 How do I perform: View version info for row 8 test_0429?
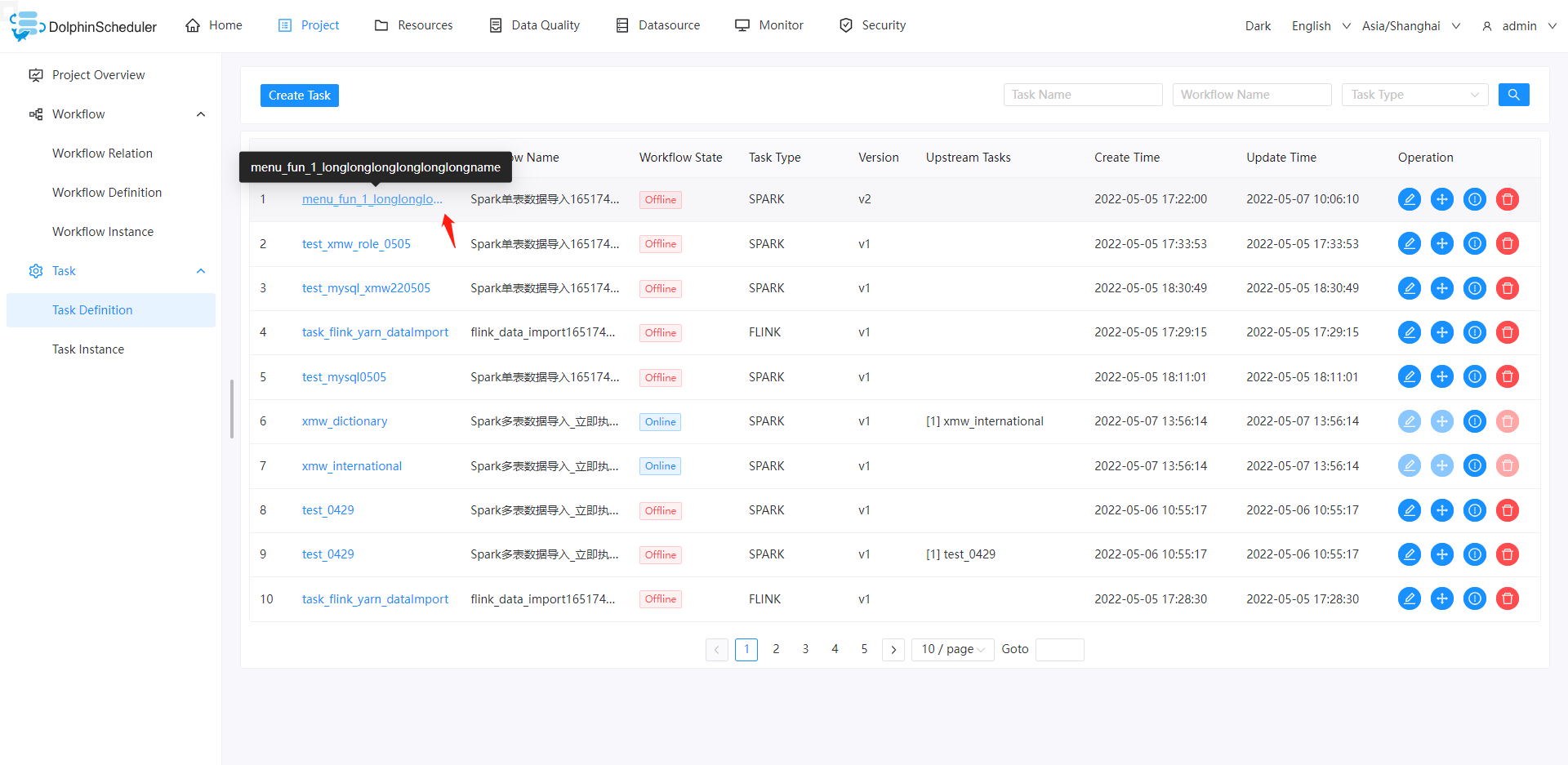click(1475, 510)
